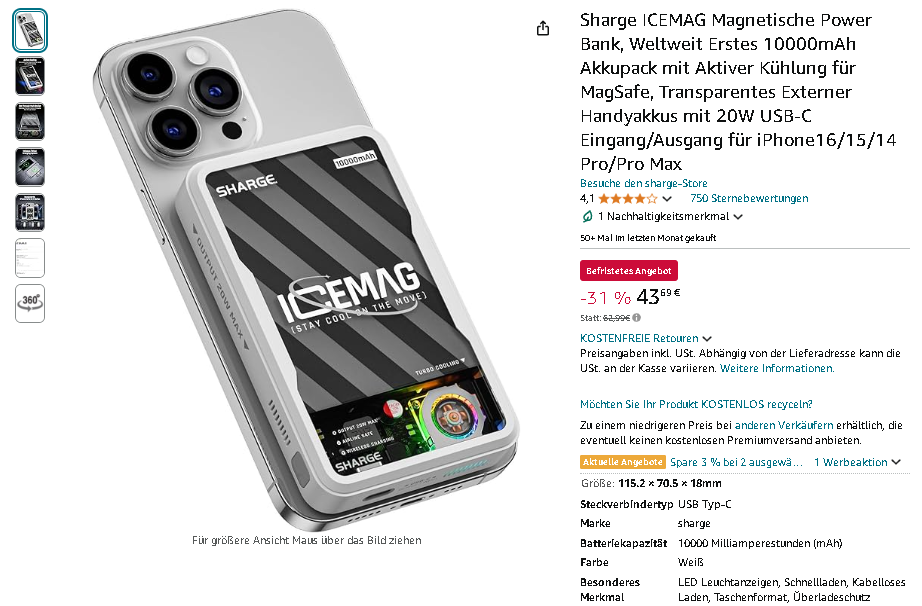Select the fourth product image thumbnail
The height and width of the screenshot is (606, 922).
point(30,167)
